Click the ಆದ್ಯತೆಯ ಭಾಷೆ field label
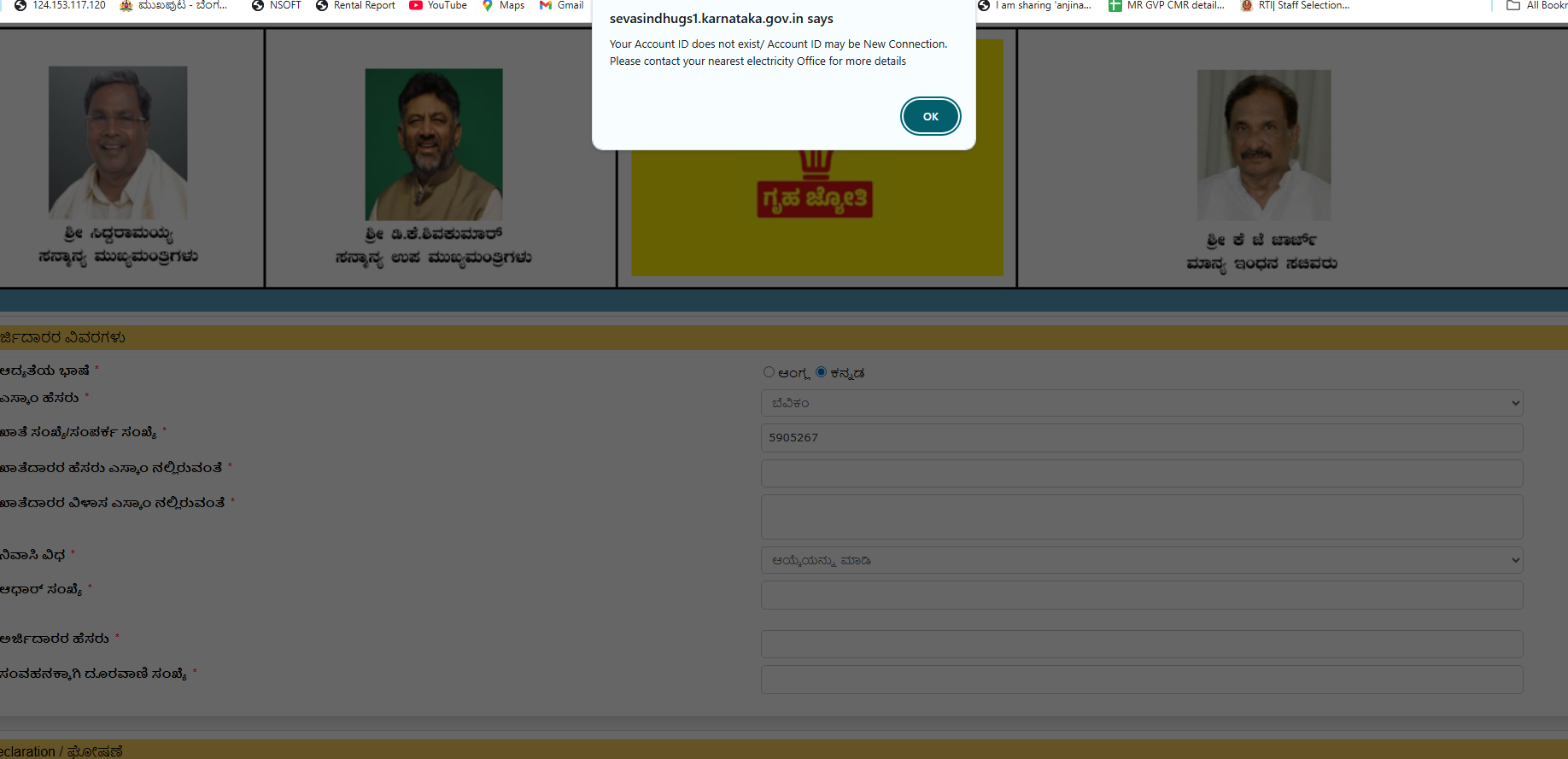 [44, 371]
